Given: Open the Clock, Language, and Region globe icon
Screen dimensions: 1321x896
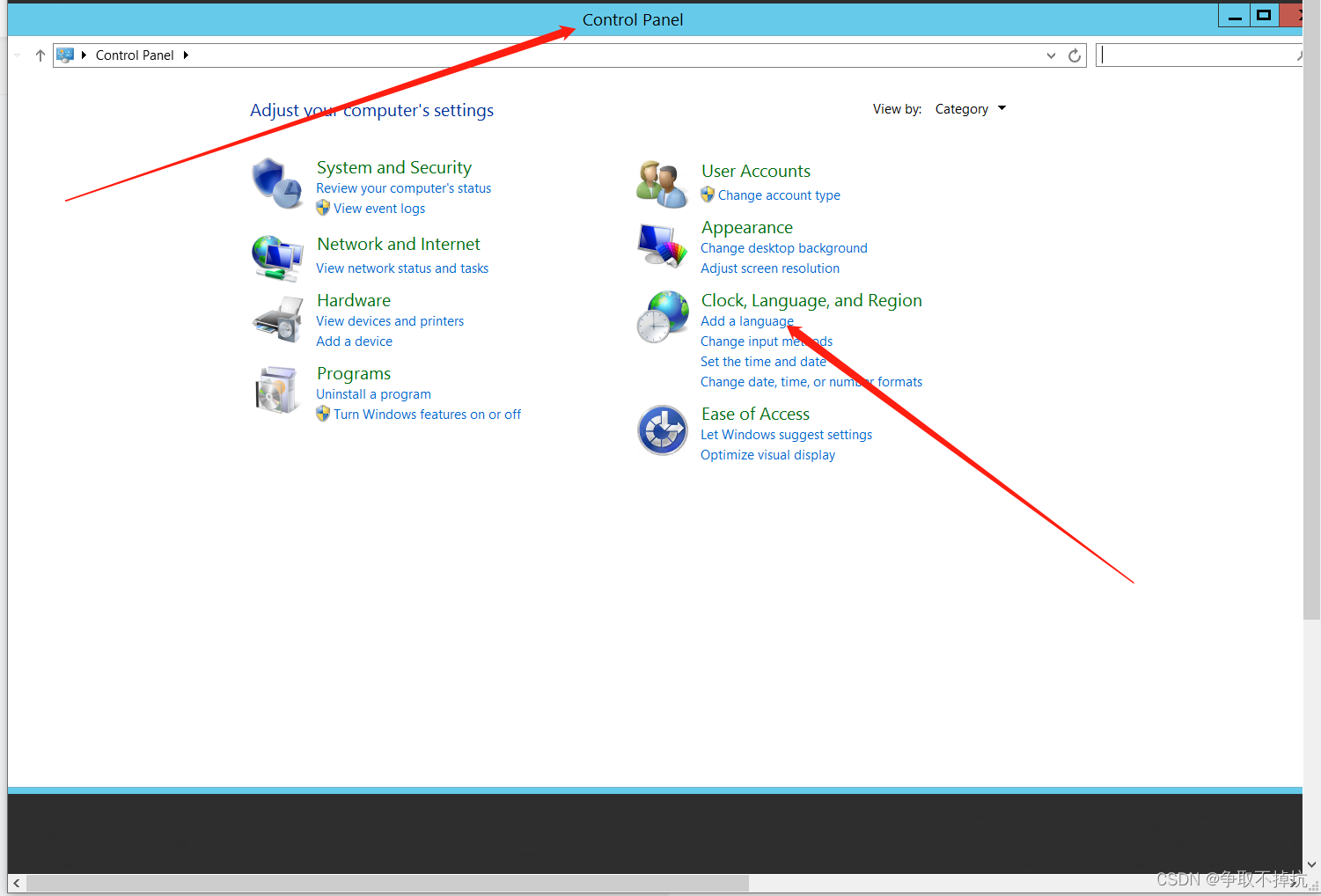Looking at the screenshot, I should [x=663, y=317].
